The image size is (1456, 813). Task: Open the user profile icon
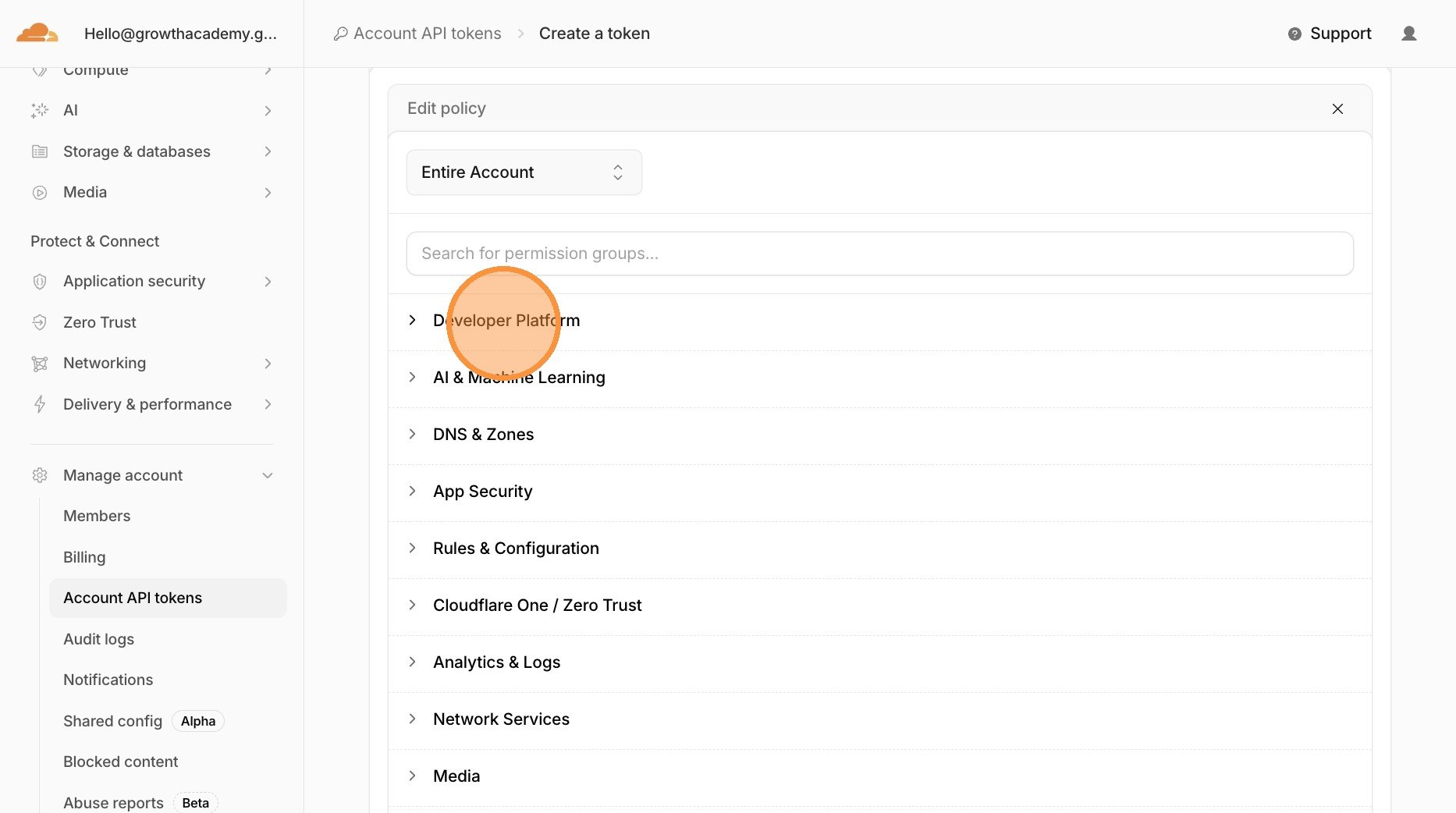[1408, 34]
